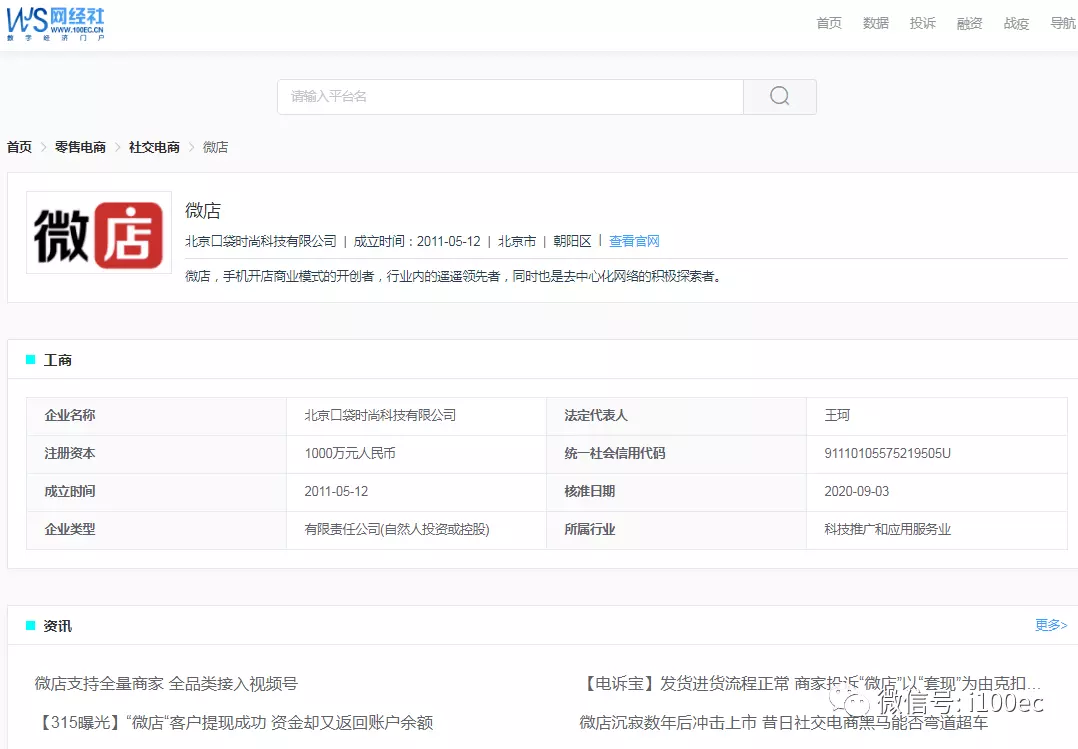Open the 投诉 nav menu item
This screenshot has width=1078, height=749.
(x=922, y=23)
